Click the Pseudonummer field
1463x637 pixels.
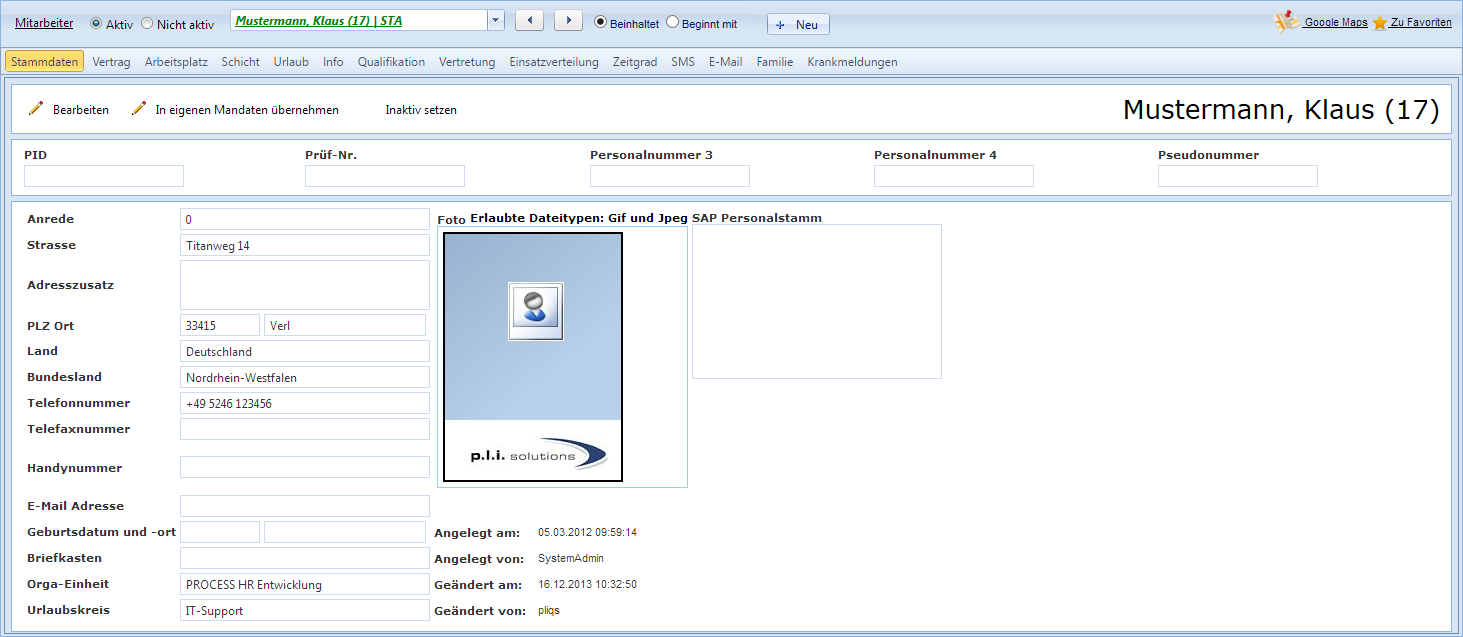(x=1238, y=176)
